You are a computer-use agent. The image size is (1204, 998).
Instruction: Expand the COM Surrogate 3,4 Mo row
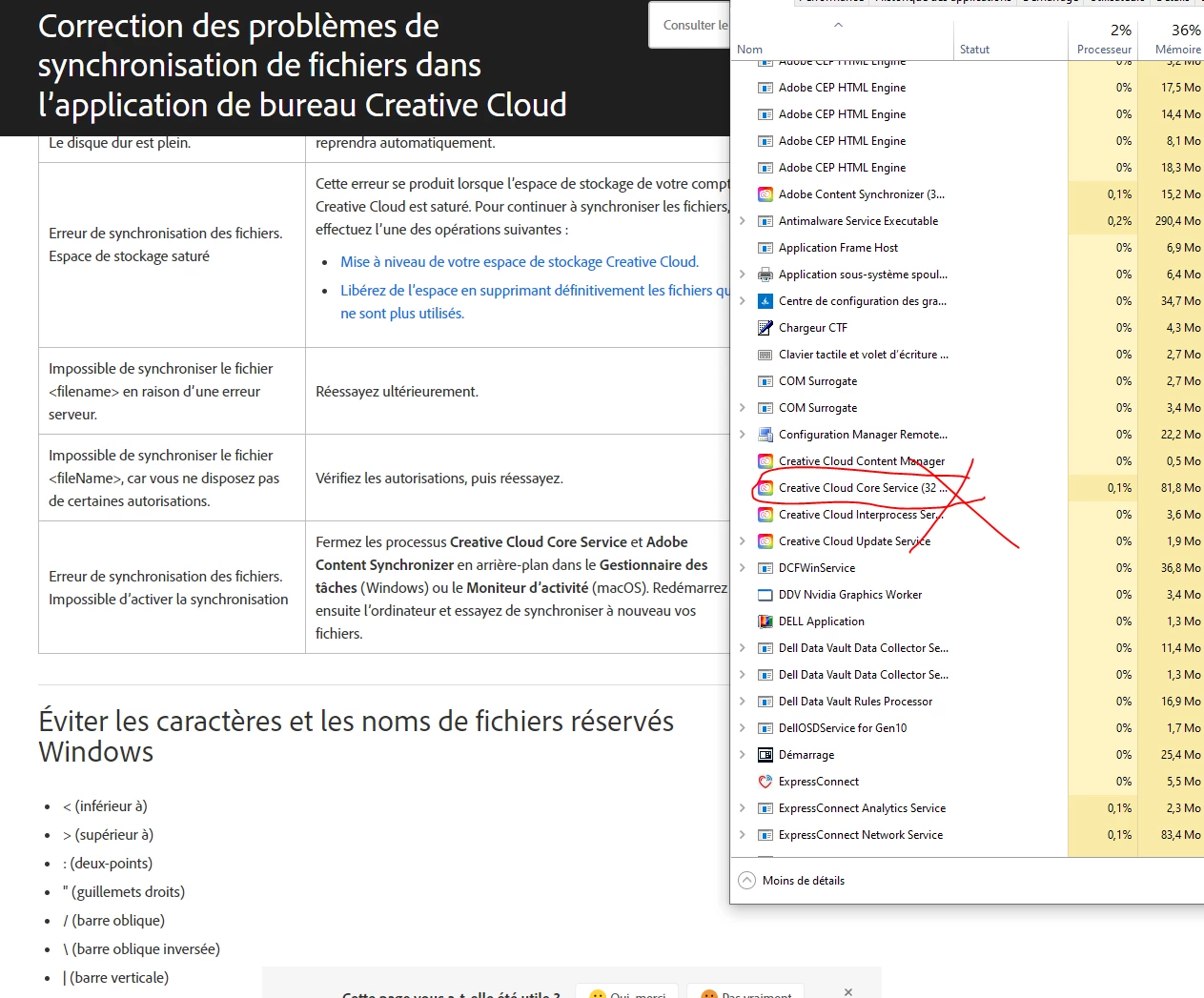[742, 408]
